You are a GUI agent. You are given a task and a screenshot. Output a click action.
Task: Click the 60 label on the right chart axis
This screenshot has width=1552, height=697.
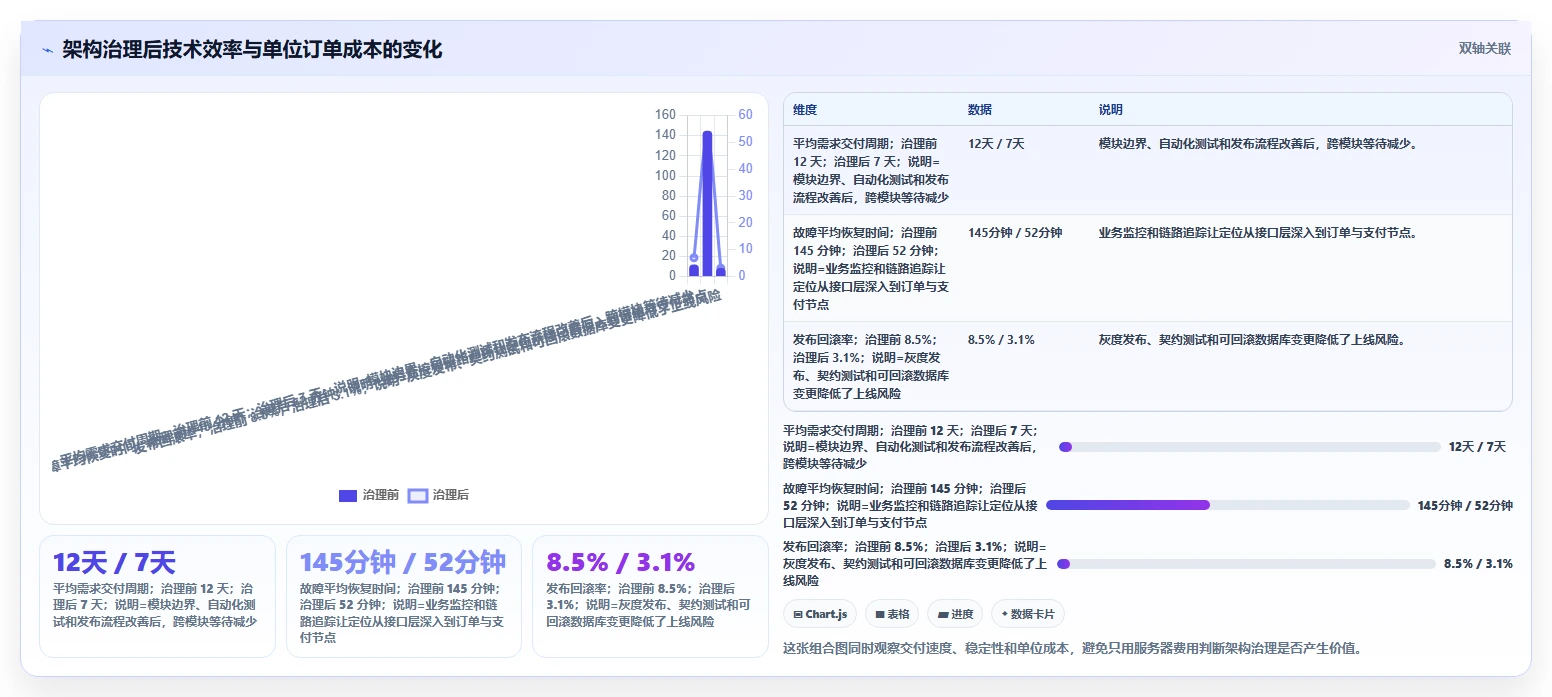[x=746, y=114]
